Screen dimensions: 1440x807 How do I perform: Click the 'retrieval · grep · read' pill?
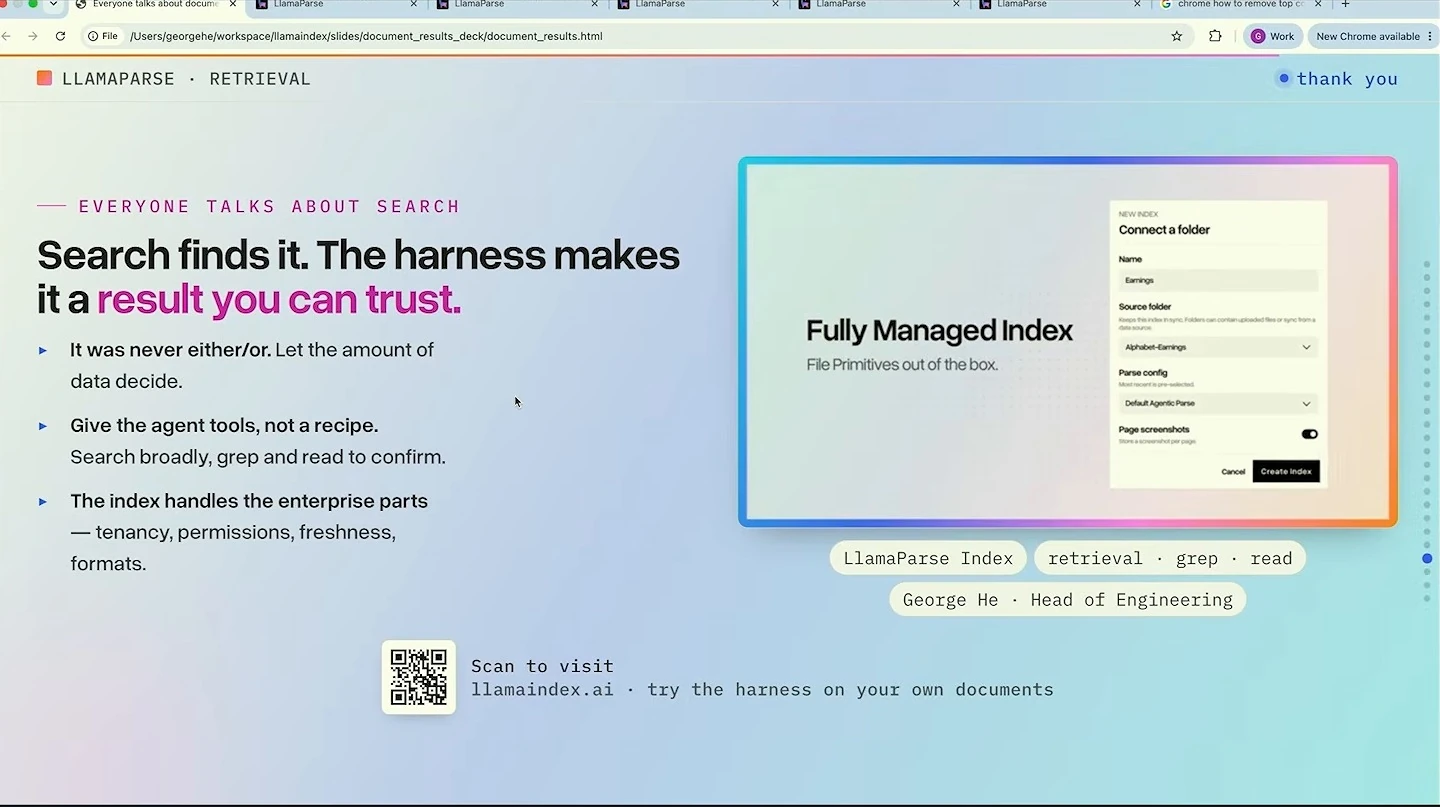(x=1170, y=558)
